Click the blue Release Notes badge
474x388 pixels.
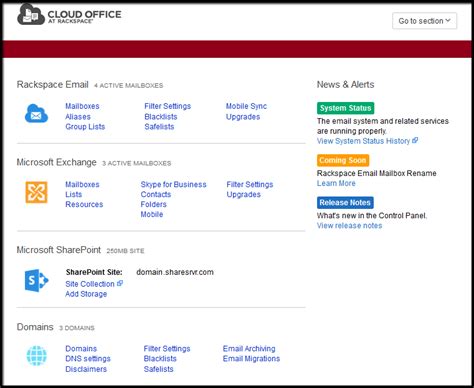coord(345,203)
